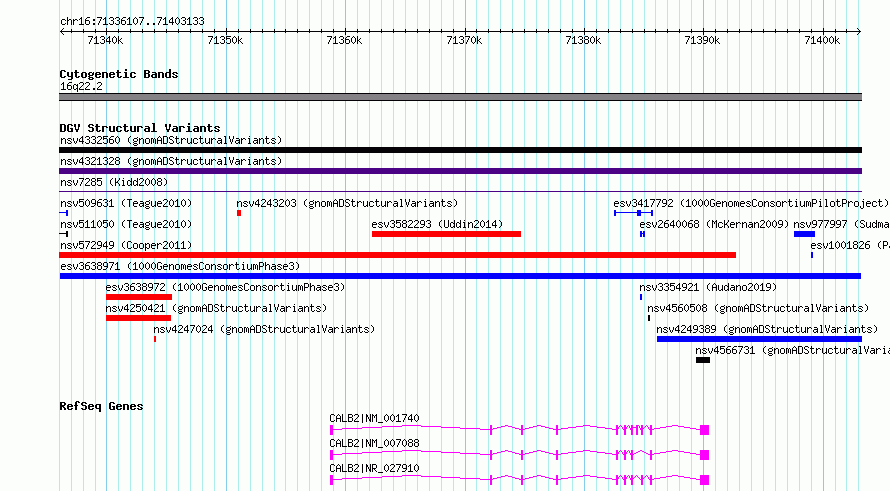
Task: Click the 71340k ruler position
Action: 105,40
